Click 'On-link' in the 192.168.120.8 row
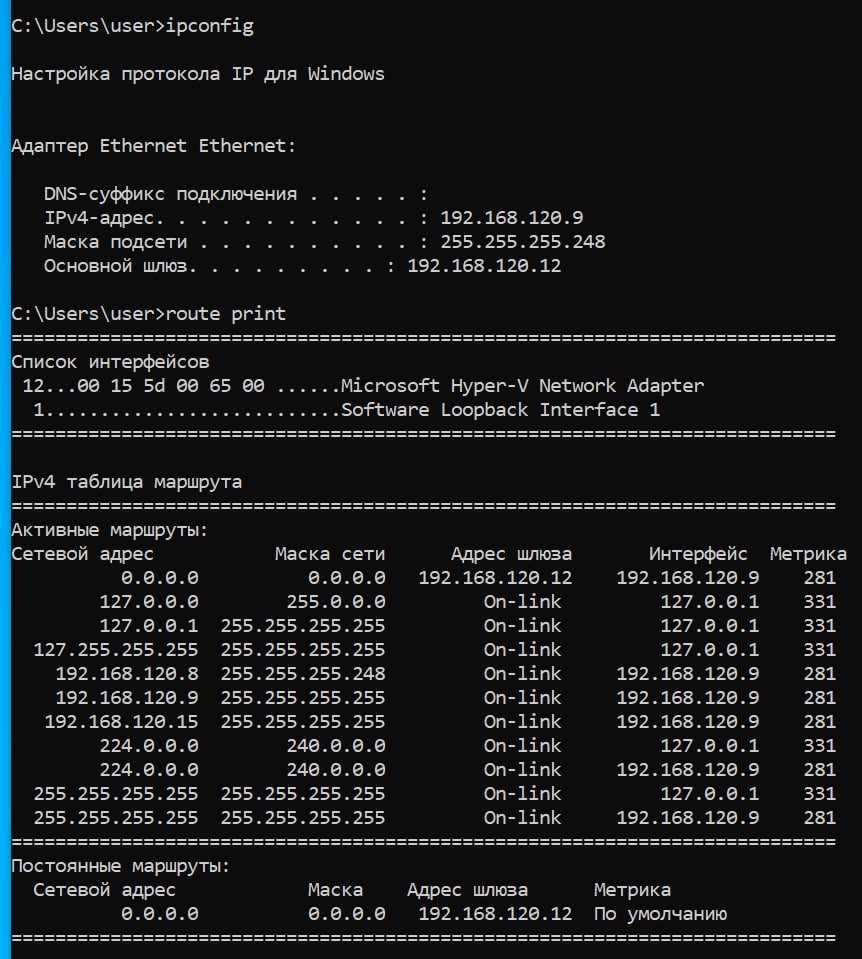The width and height of the screenshot is (862, 959). (x=522, y=674)
